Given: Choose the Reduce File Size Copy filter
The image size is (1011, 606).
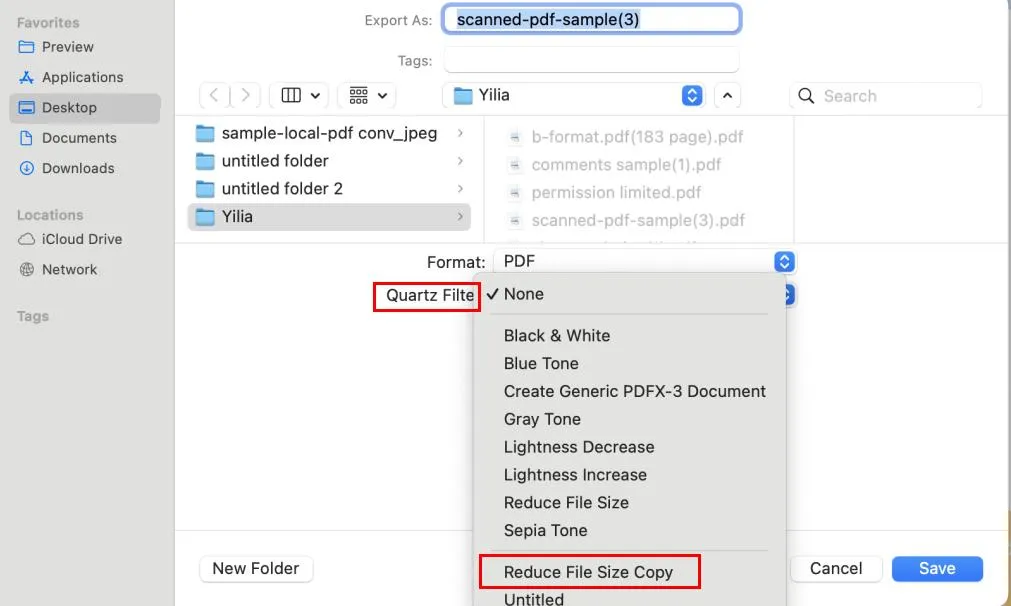Looking at the screenshot, I should [x=588, y=572].
